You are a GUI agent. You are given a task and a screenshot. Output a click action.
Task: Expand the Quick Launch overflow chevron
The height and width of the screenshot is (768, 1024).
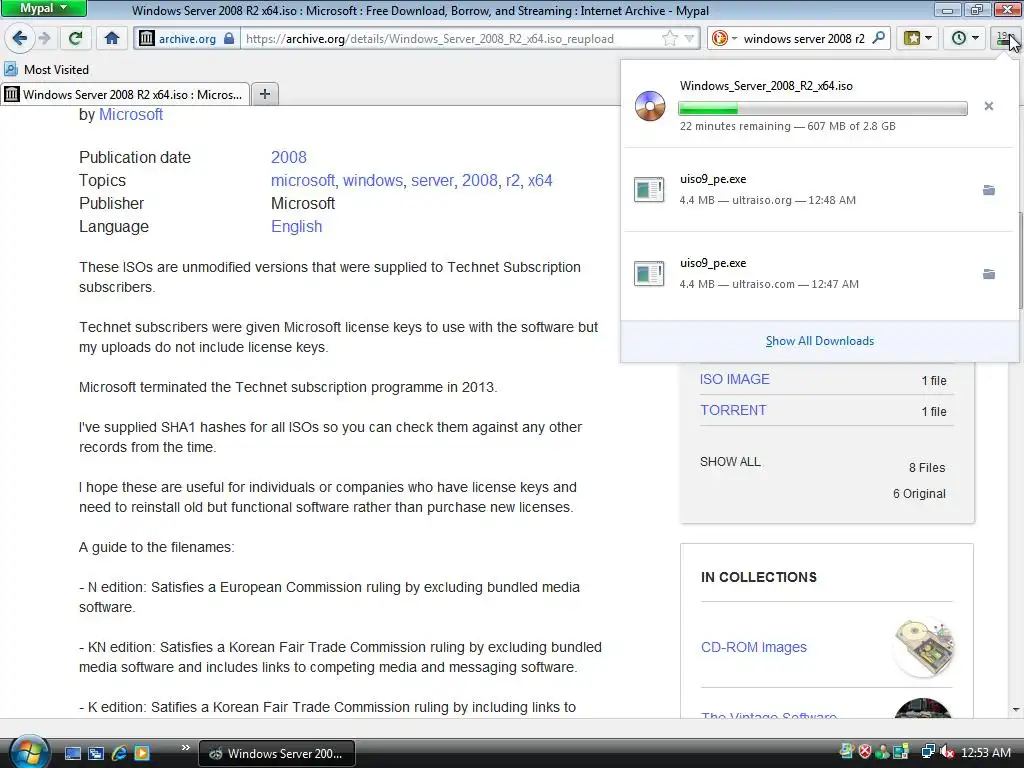(x=185, y=748)
